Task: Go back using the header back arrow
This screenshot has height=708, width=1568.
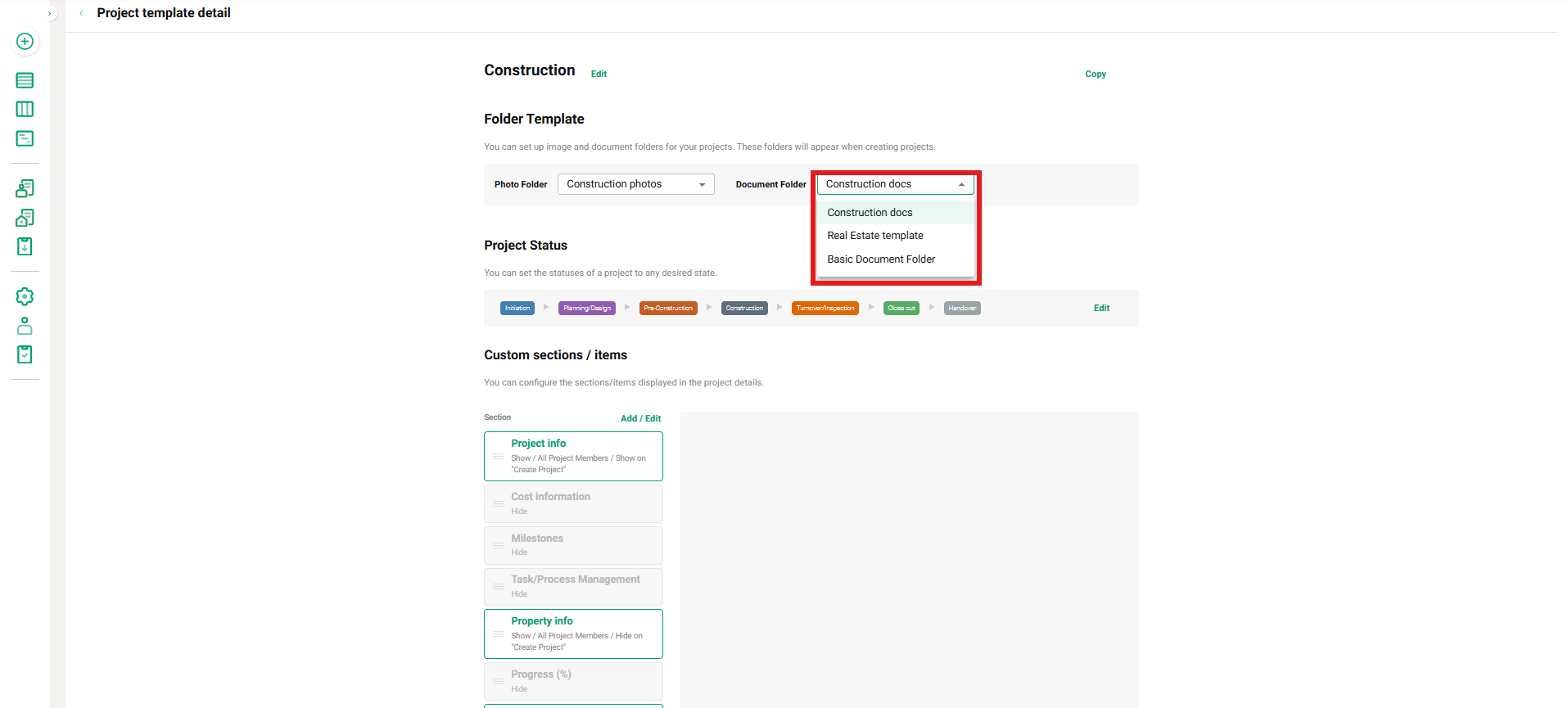Action: coord(81,13)
